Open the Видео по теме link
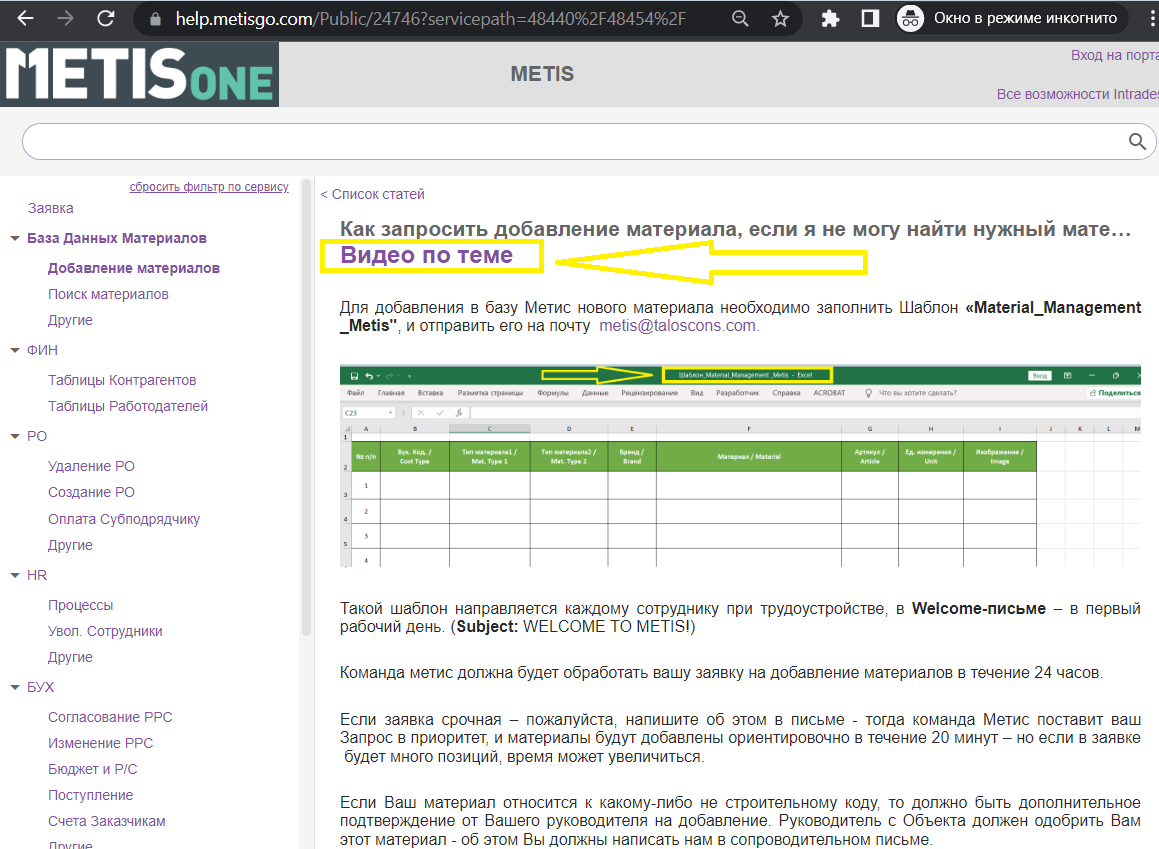This screenshot has width=1159, height=849. click(x=426, y=255)
